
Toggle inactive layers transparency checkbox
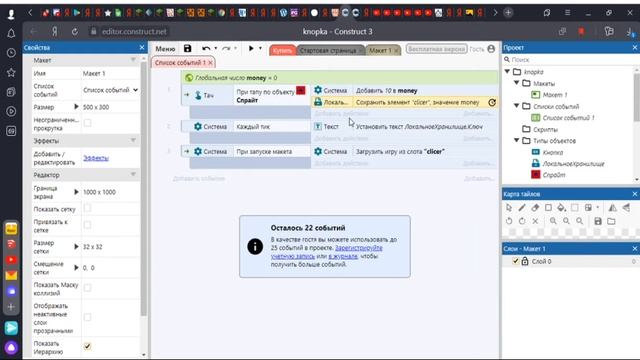point(87,317)
